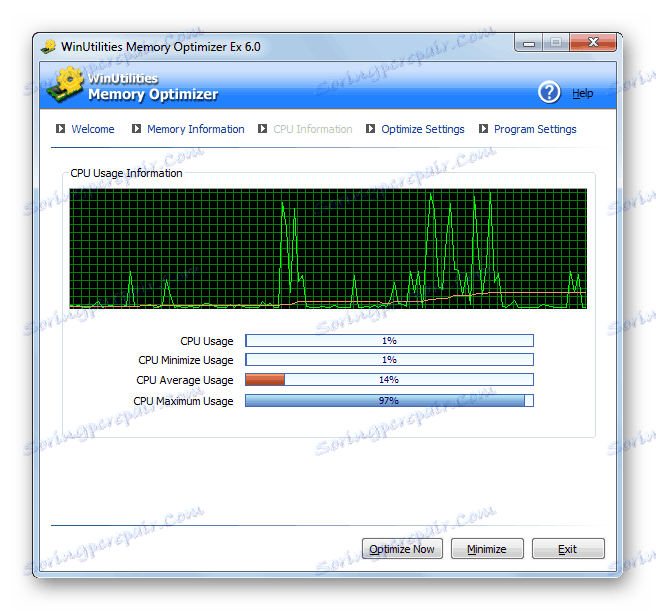The height and width of the screenshot is (611, 656).
Task: Minimize the window via title bar button
Action: click(529, 43)
